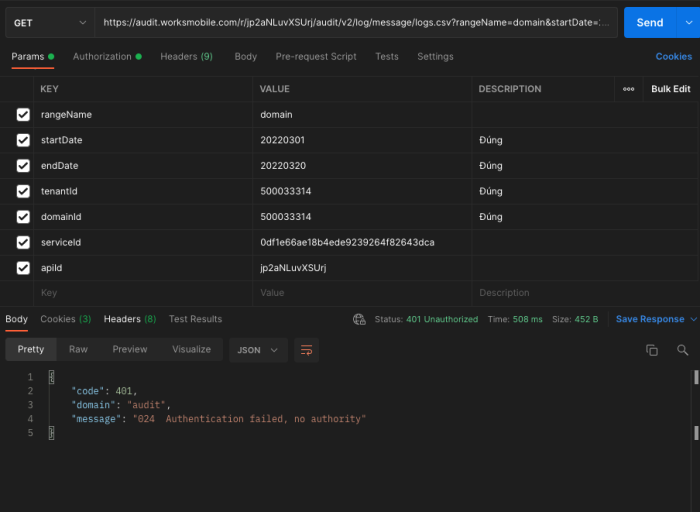Collapse JSON at line 1 bracket
Screen dimensions: 700x512
tap(51, 377)
